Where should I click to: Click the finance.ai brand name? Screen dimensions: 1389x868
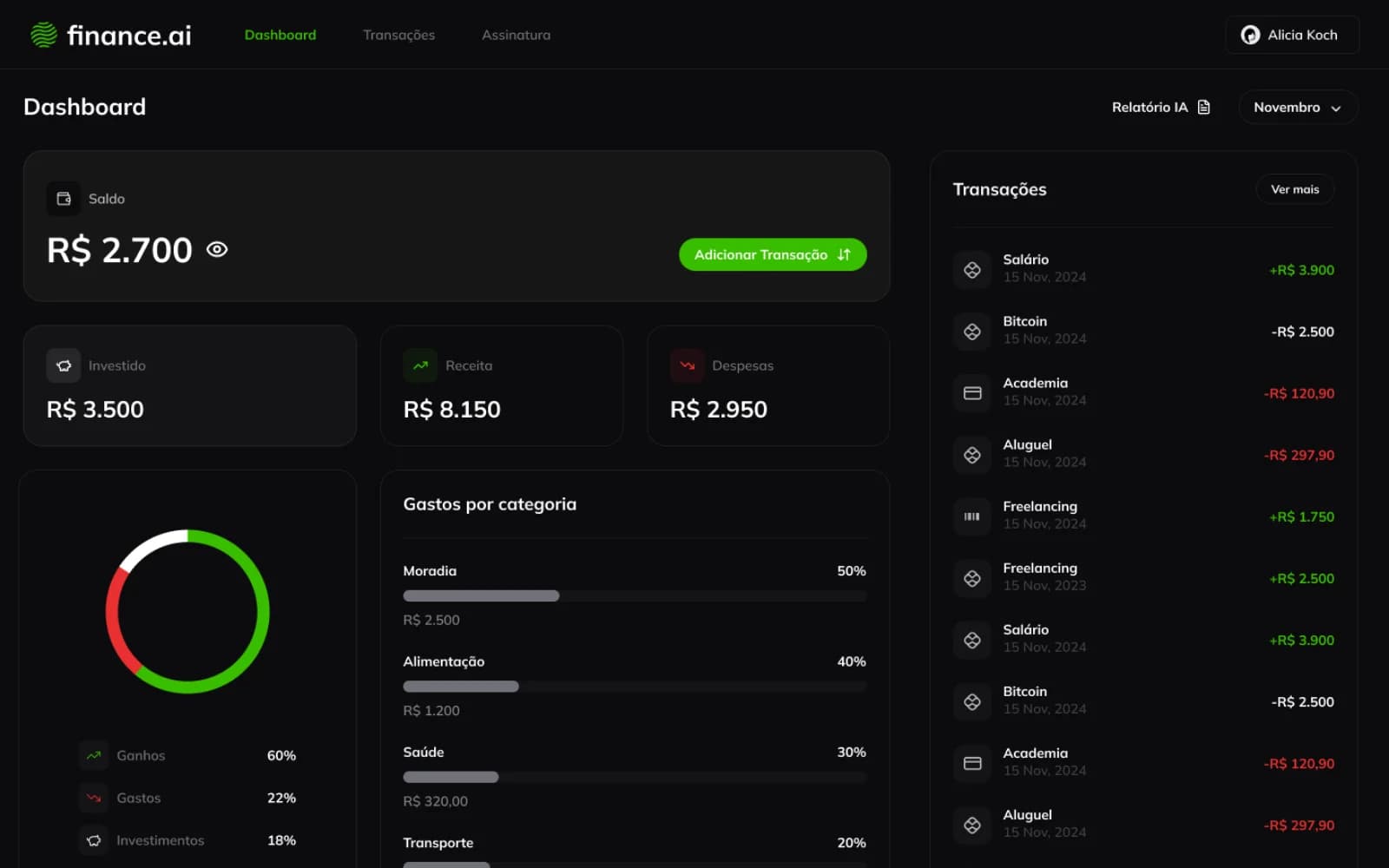[129, 35]
